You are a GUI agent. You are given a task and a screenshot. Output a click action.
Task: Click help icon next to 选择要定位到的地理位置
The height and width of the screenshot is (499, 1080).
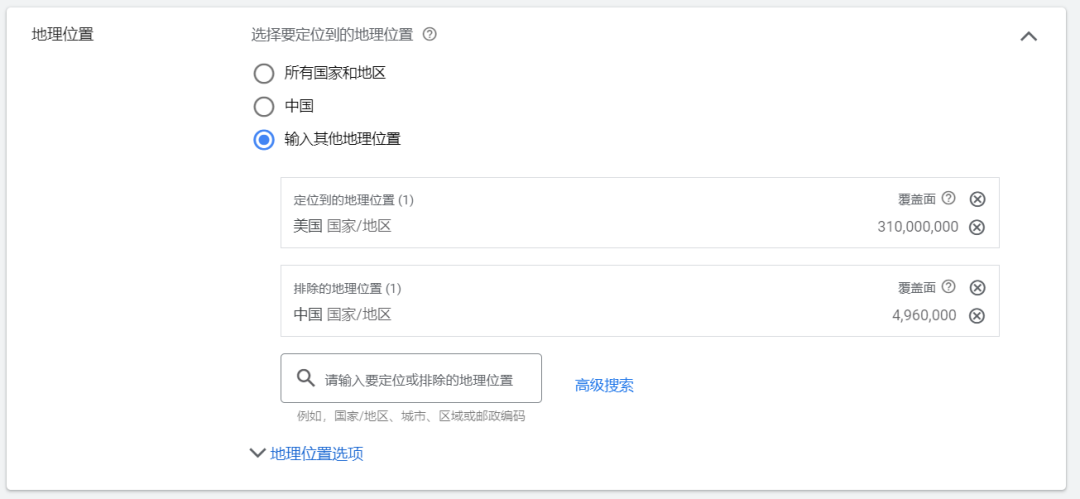click(430, 34)
